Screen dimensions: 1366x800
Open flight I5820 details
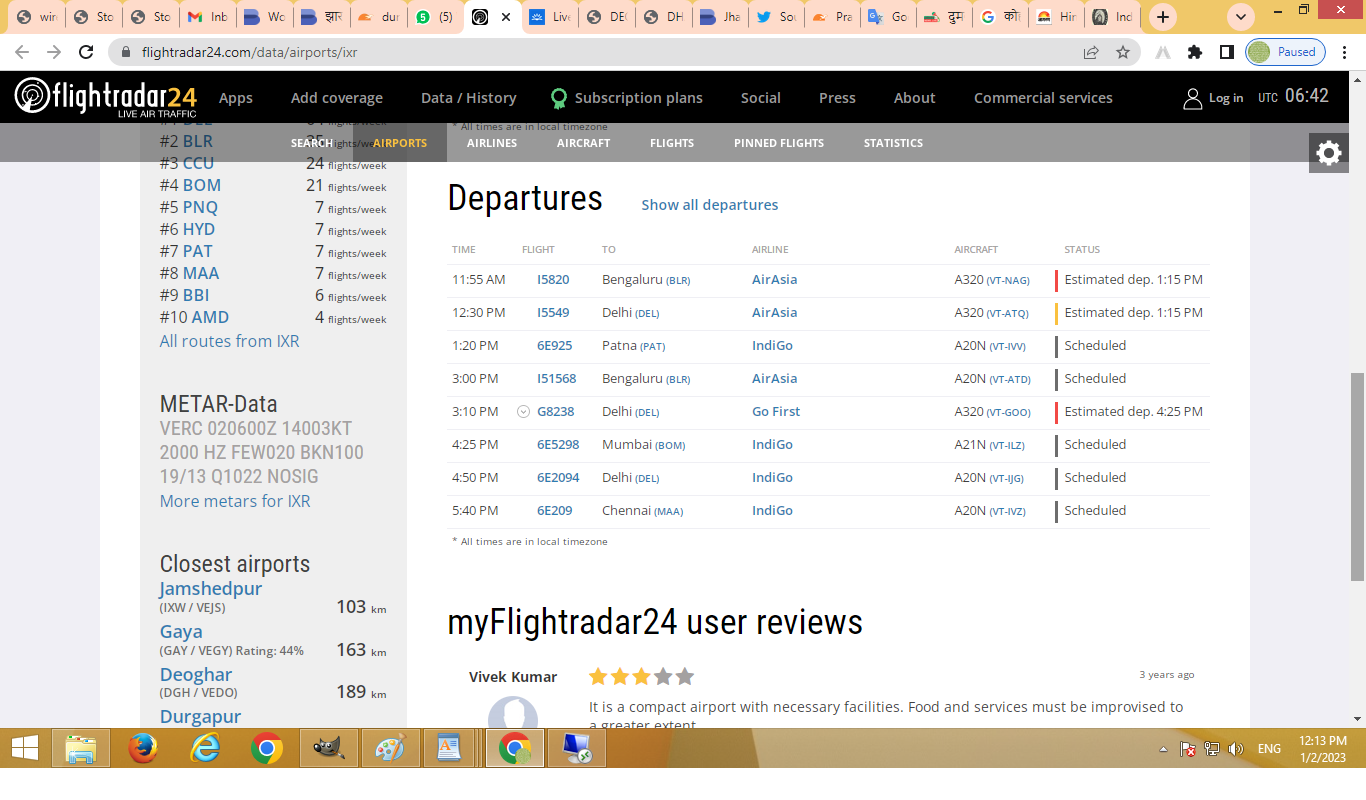click(553, 280)
